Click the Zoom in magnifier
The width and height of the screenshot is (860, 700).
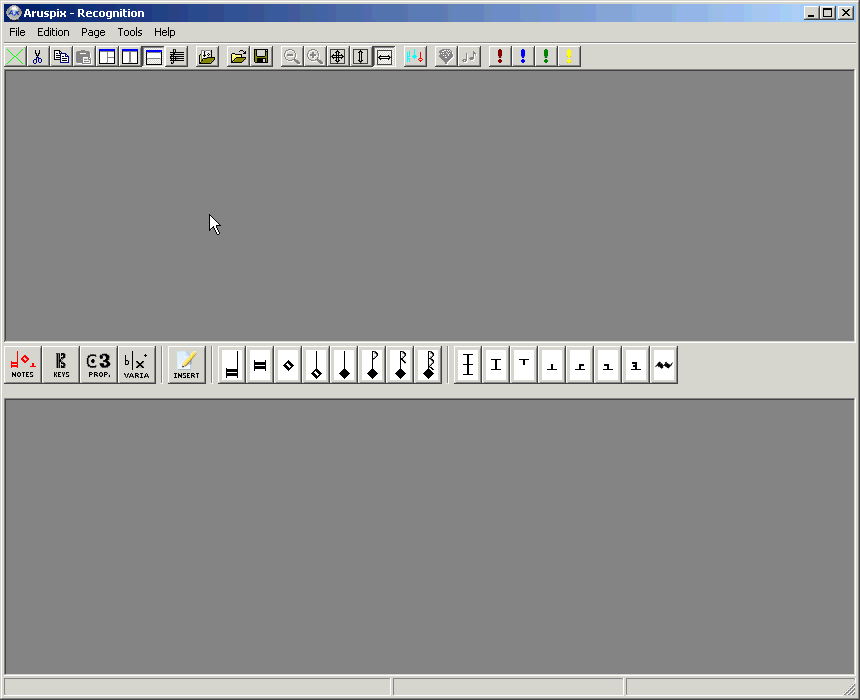click(x=314, y=57)
